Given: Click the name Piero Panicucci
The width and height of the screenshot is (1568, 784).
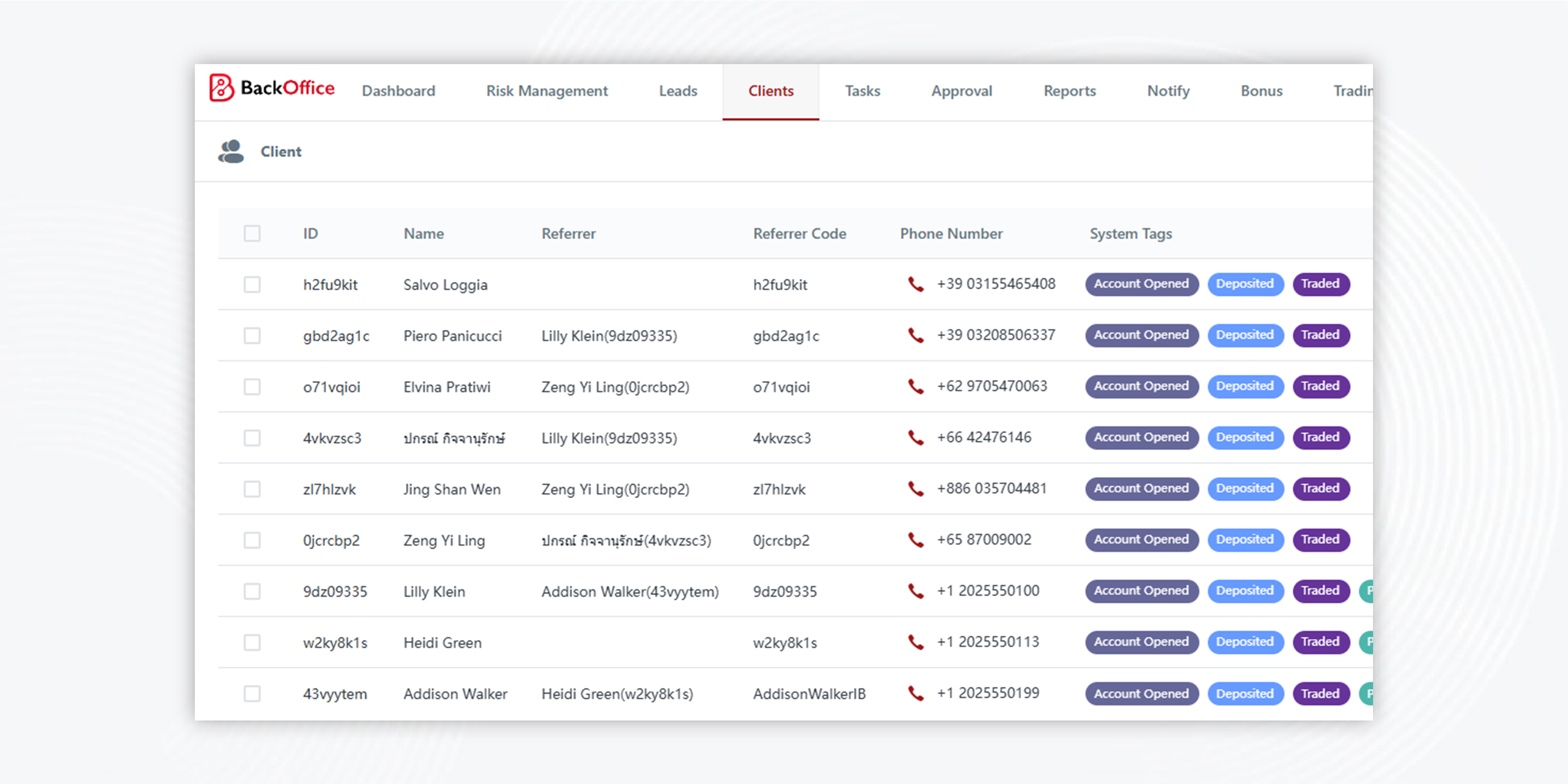Looking at the screenshot, I should [453, 336].
